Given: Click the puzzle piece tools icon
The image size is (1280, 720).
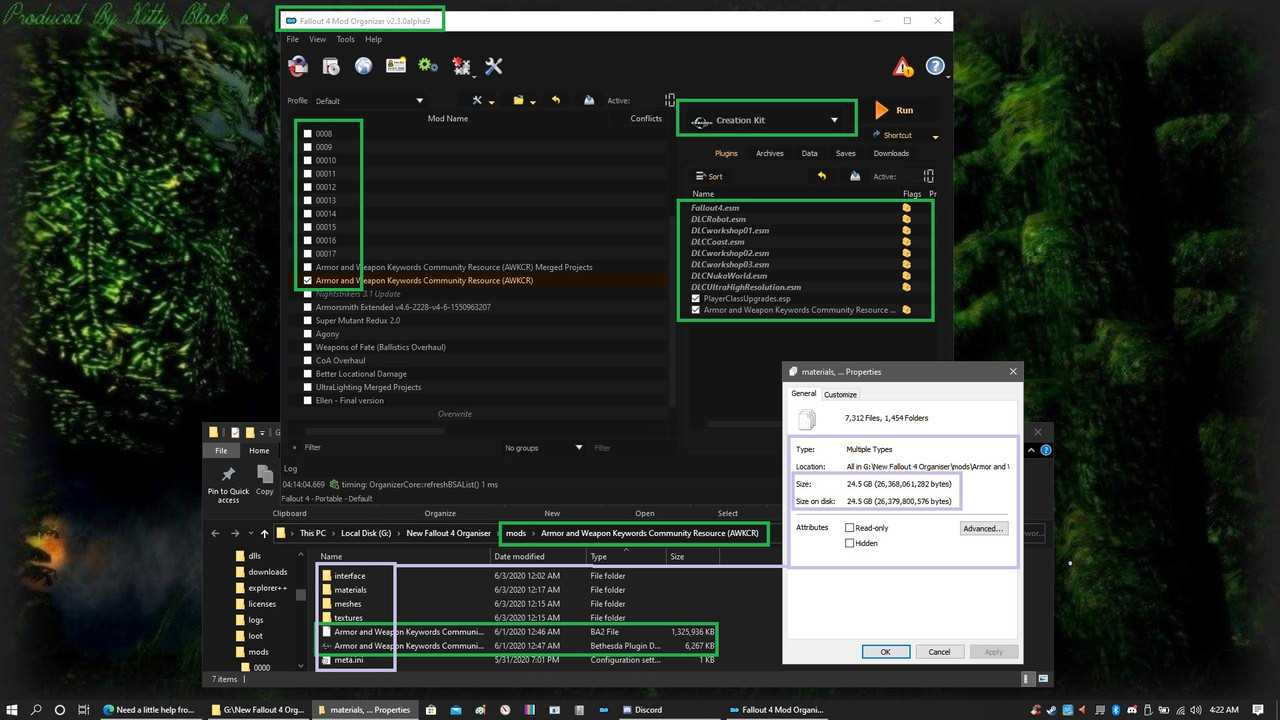Looking at the screenshot, I should tap(461, 66).
